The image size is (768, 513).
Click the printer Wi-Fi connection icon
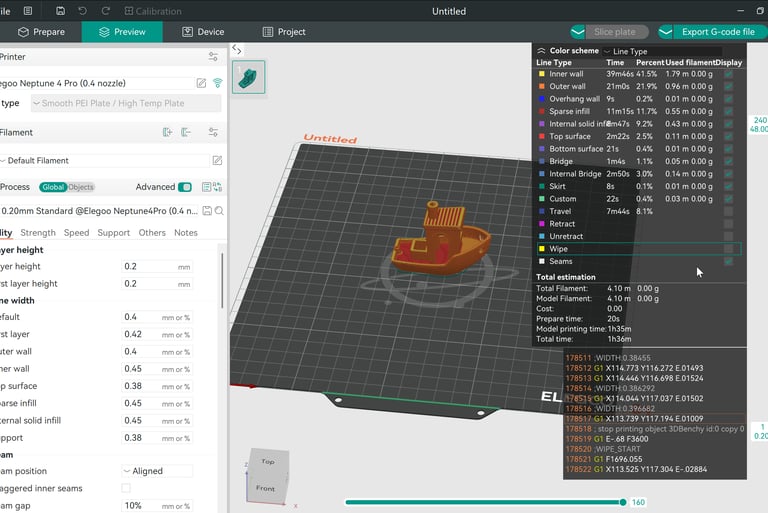click(217, 83)
